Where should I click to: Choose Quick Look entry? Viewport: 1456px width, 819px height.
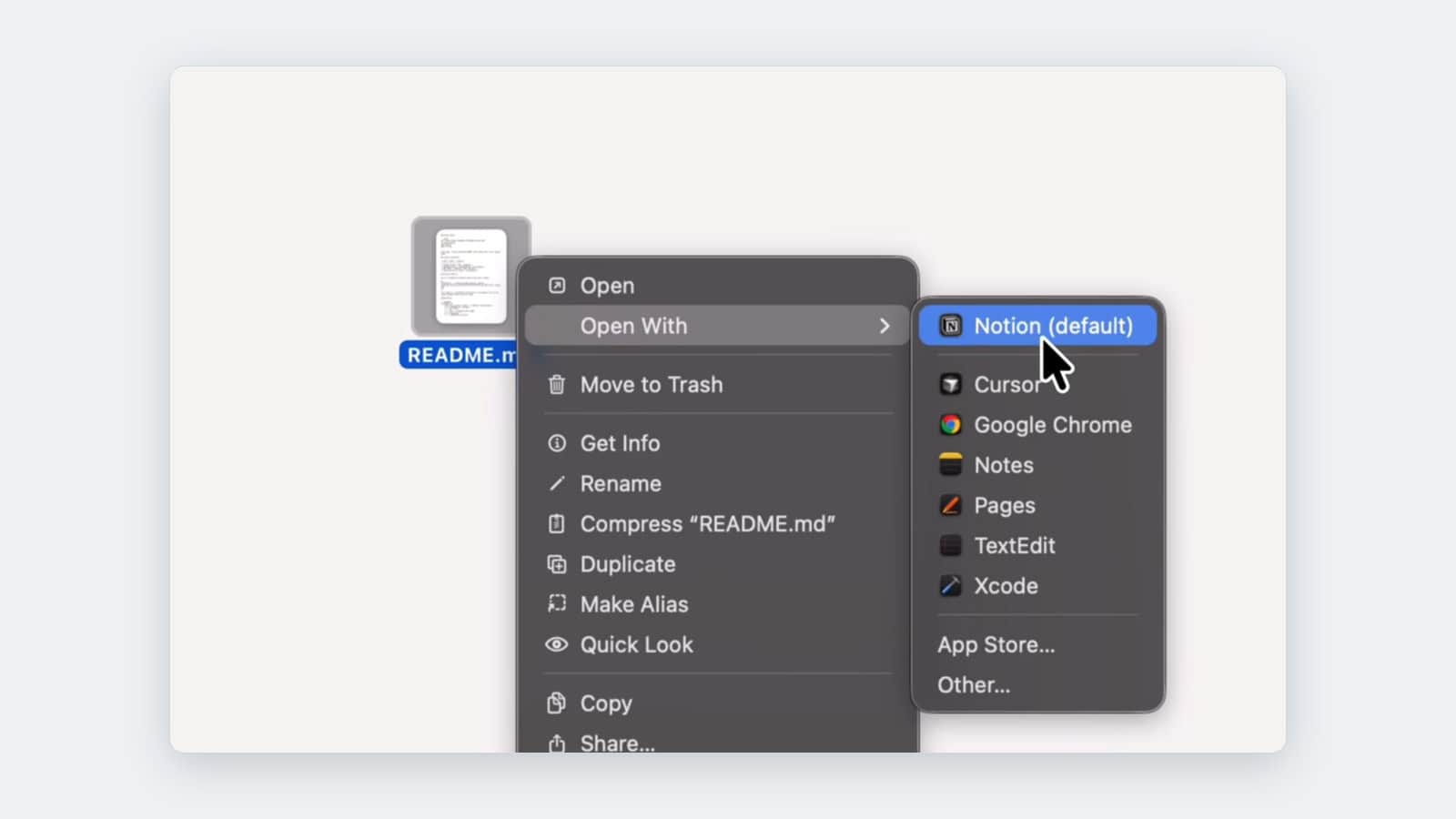click(717, 644)
